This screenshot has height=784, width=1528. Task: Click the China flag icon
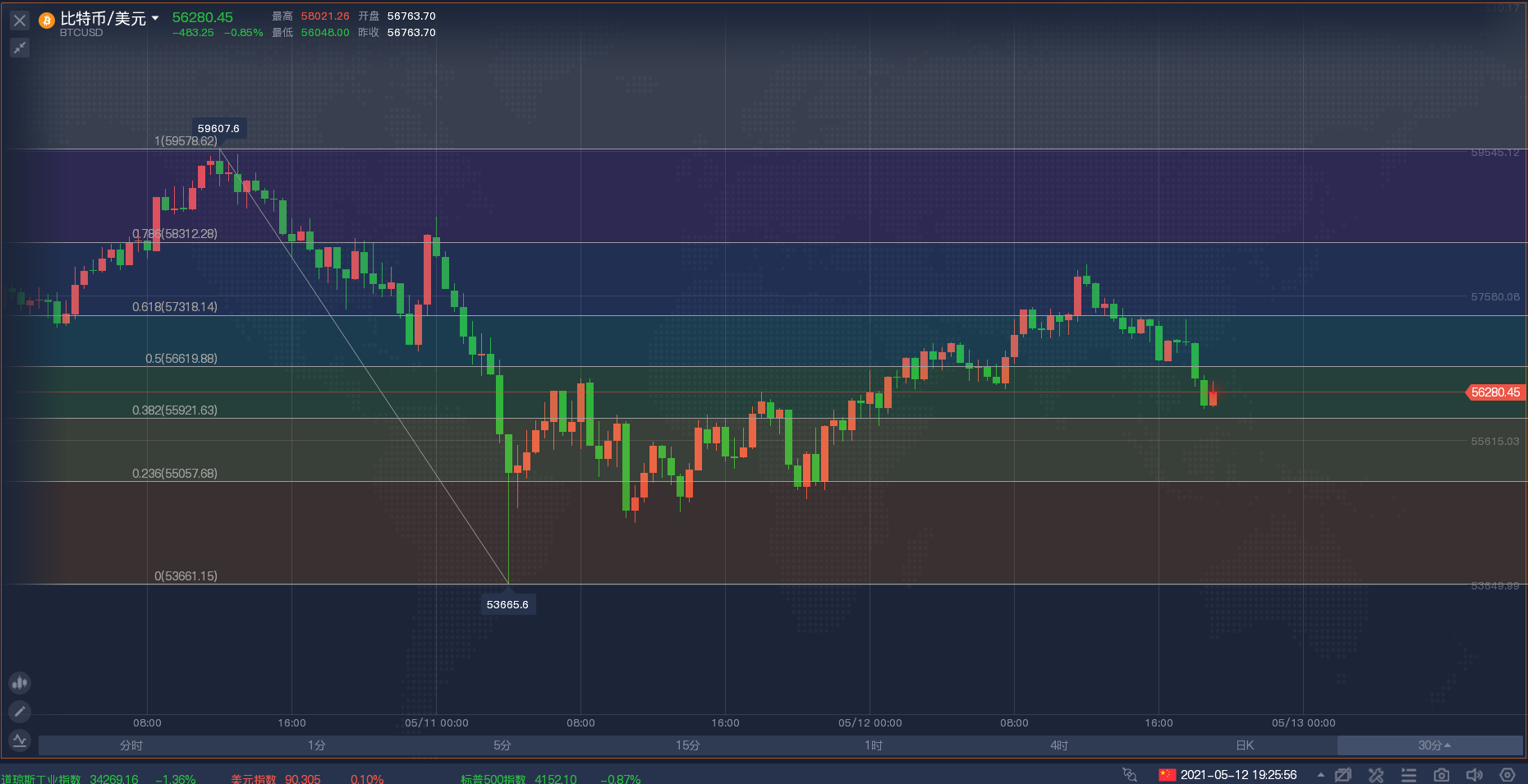1167,775
